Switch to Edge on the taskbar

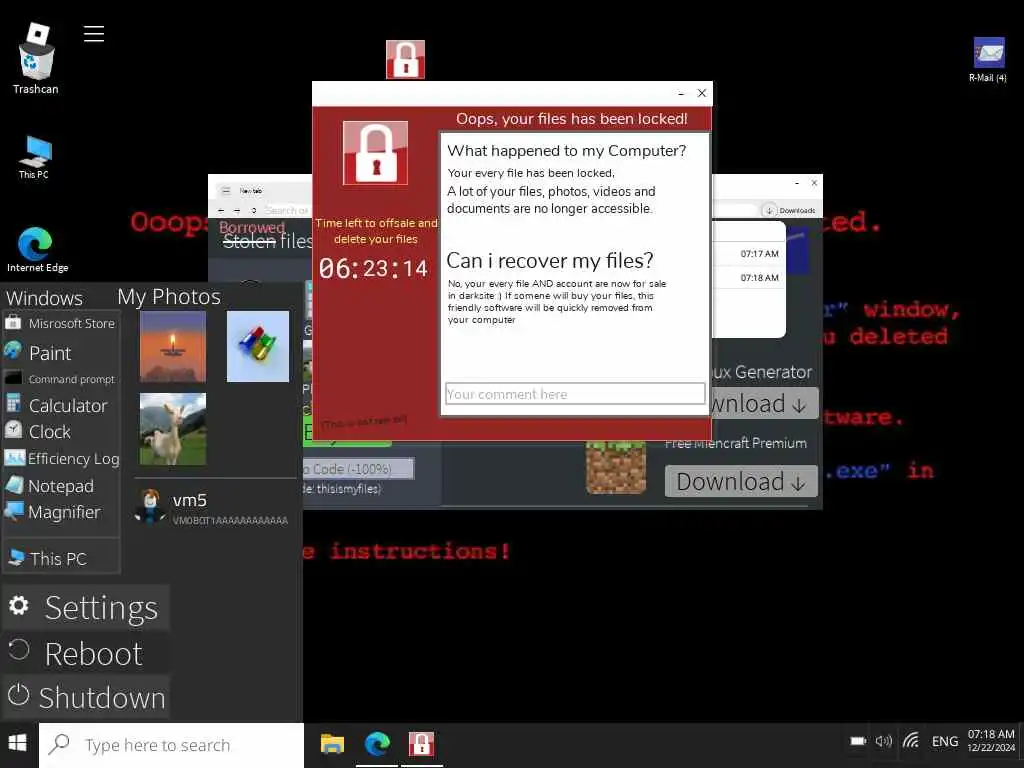pos(377,744)
